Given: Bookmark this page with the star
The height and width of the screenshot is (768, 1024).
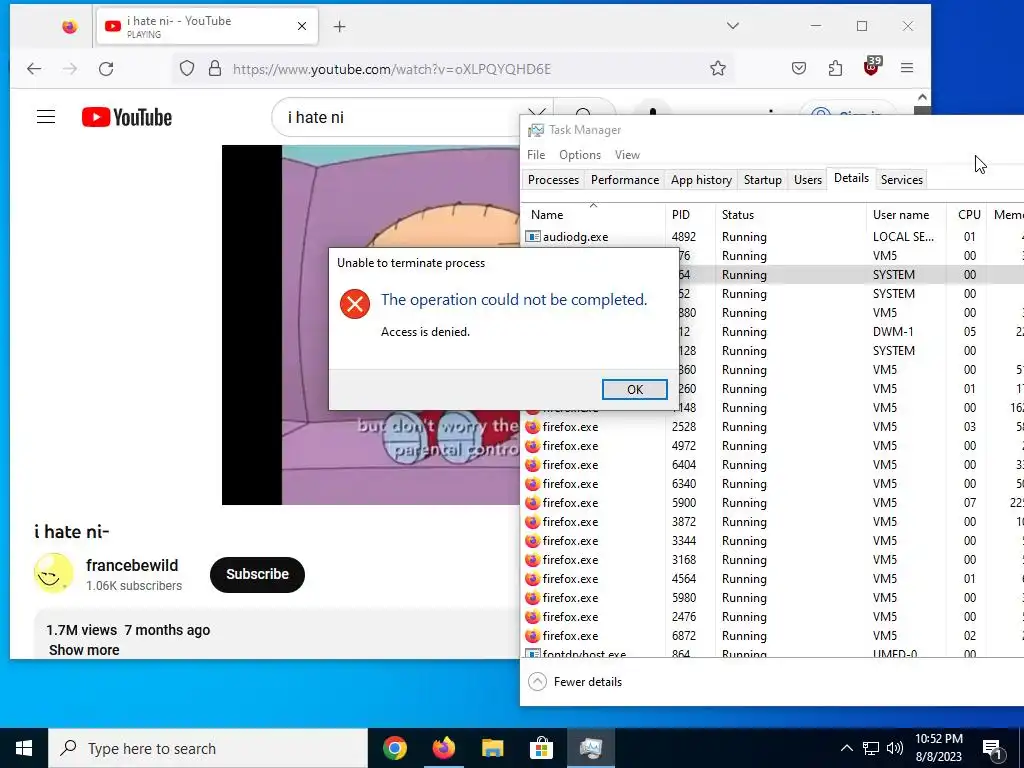Looking at the screenshot, I should pyautogui.click(x=718, y=69).
